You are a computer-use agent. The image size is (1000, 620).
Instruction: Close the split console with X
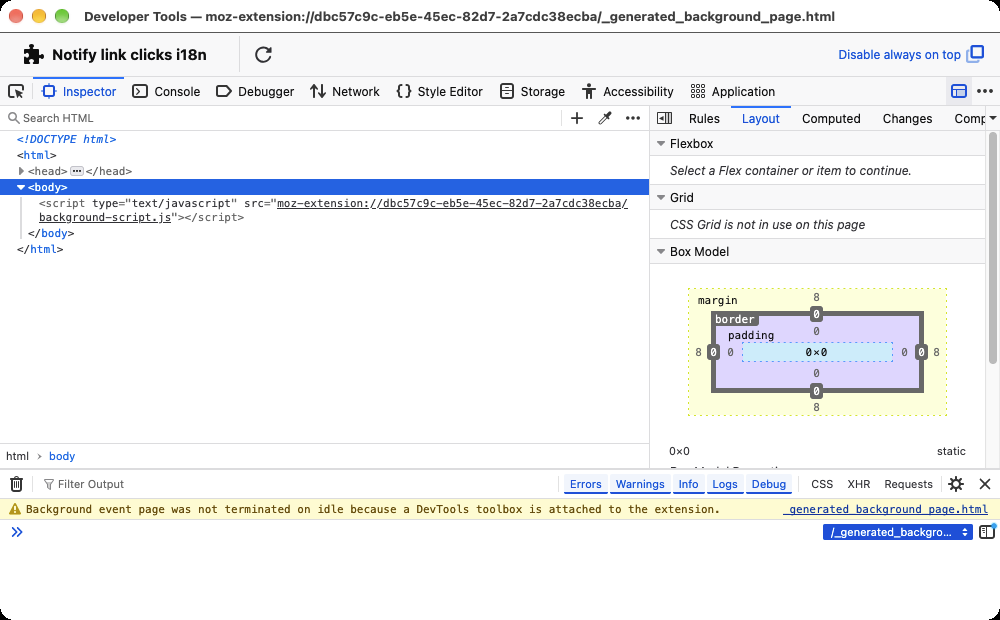pyautogui.click(x=985, y=484)
